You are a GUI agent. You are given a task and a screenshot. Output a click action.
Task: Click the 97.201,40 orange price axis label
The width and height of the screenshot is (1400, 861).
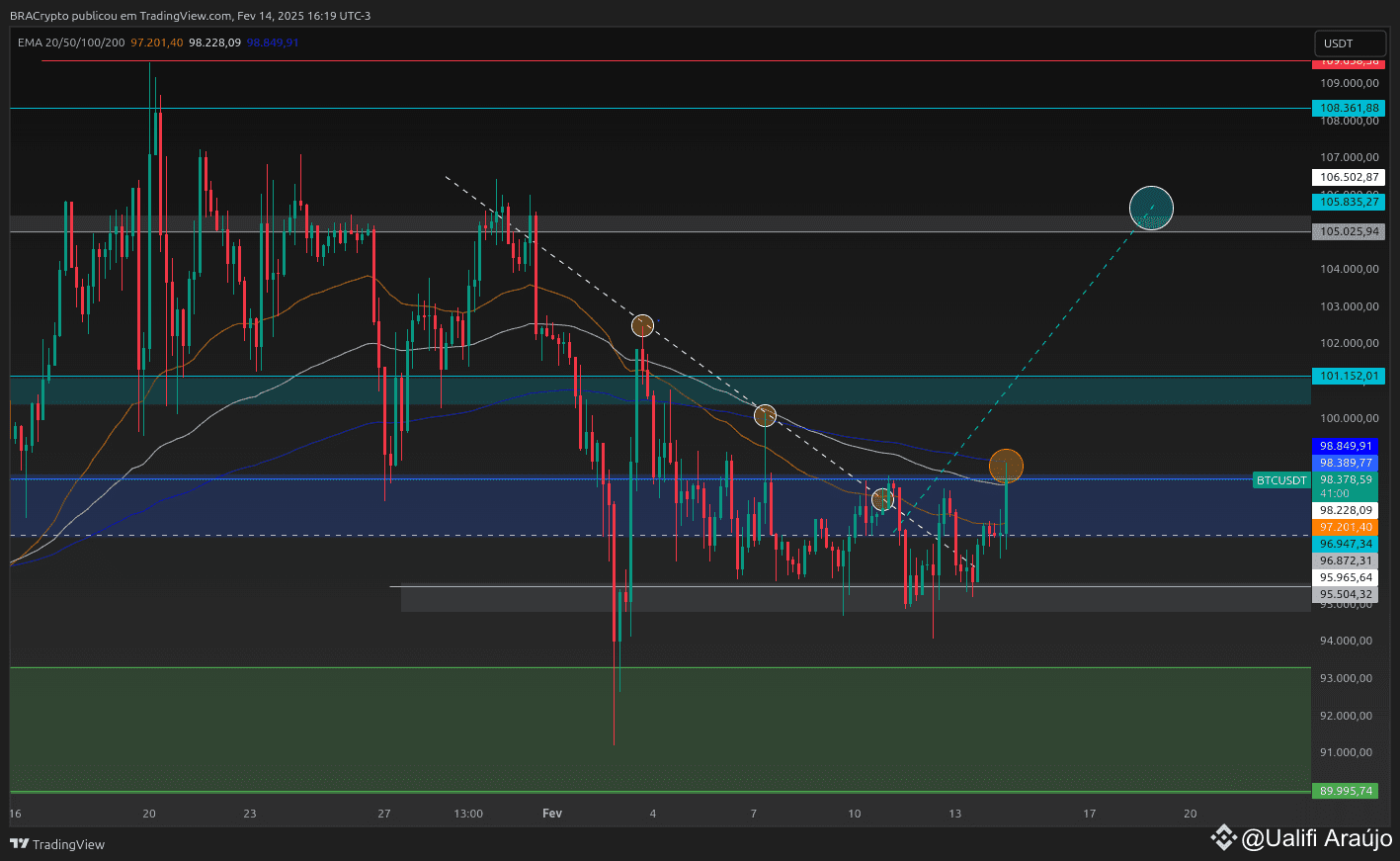[x=1346, y=528]
